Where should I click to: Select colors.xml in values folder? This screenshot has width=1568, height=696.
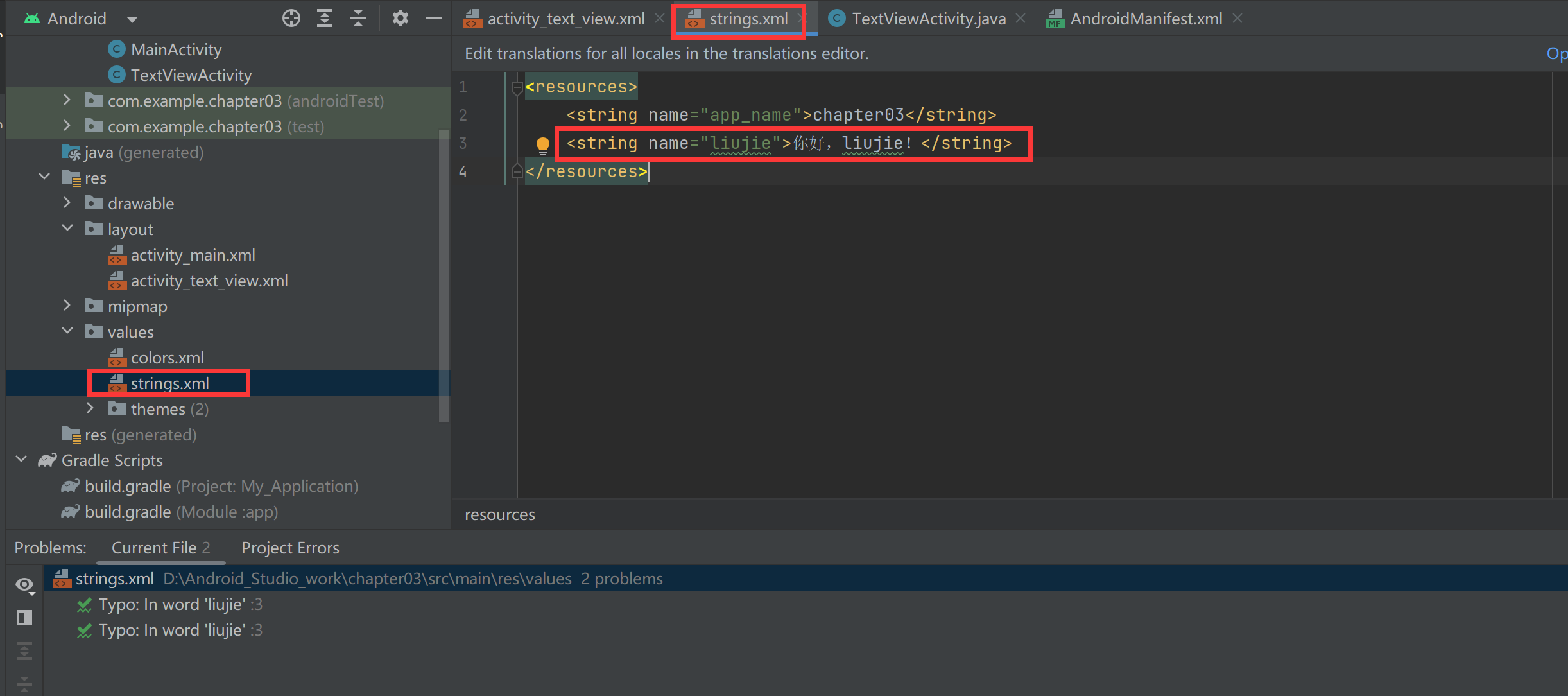167,358
